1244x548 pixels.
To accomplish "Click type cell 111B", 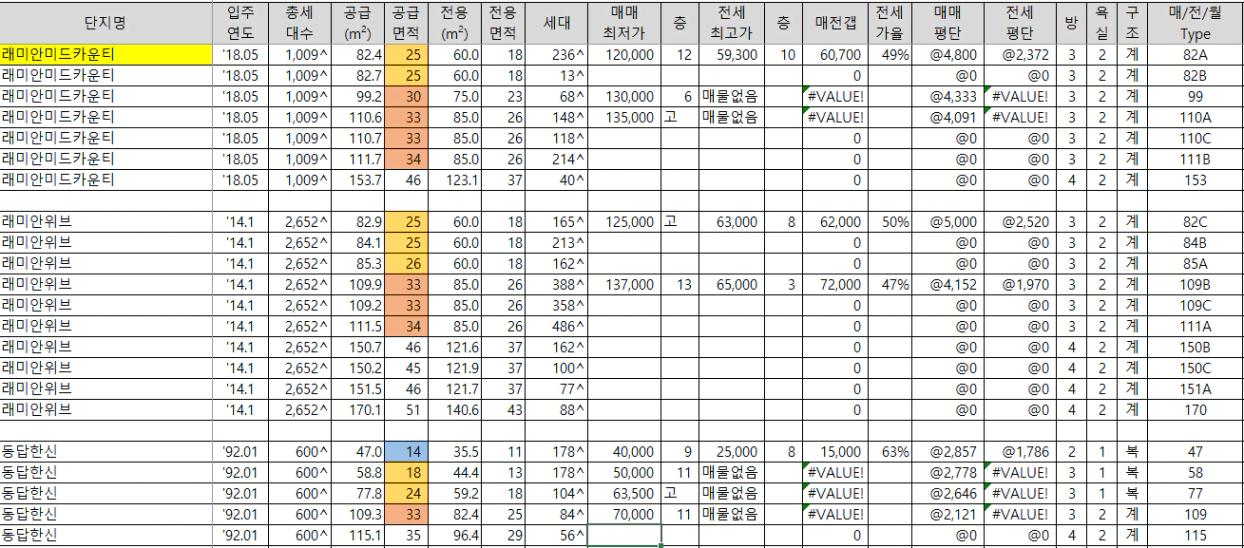I will (1194, 159).
